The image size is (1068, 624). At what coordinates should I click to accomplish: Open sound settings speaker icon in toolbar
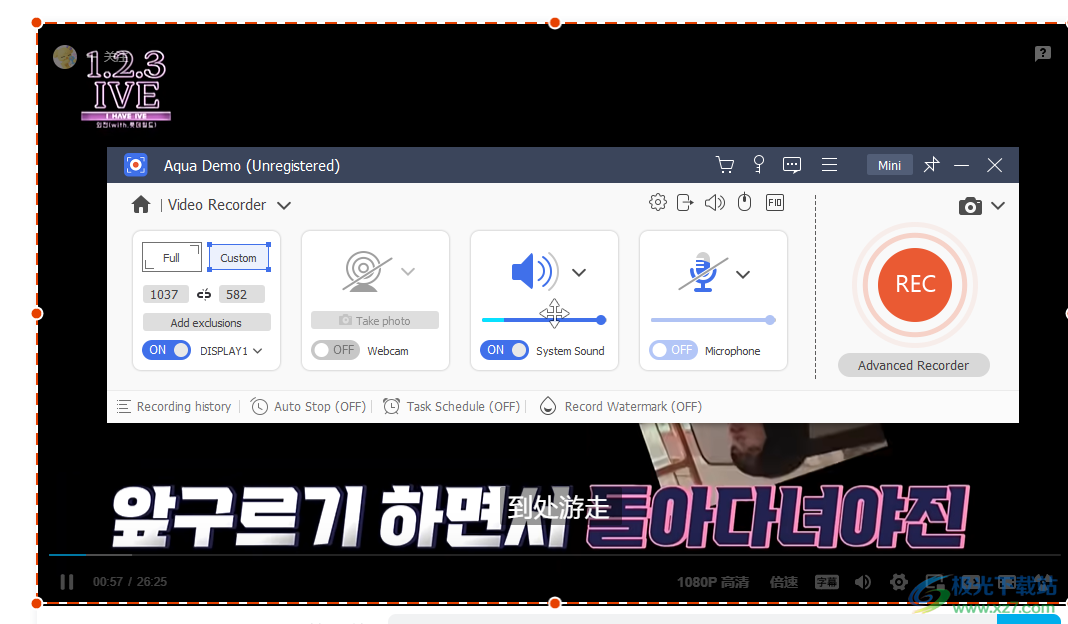[714, 202]
